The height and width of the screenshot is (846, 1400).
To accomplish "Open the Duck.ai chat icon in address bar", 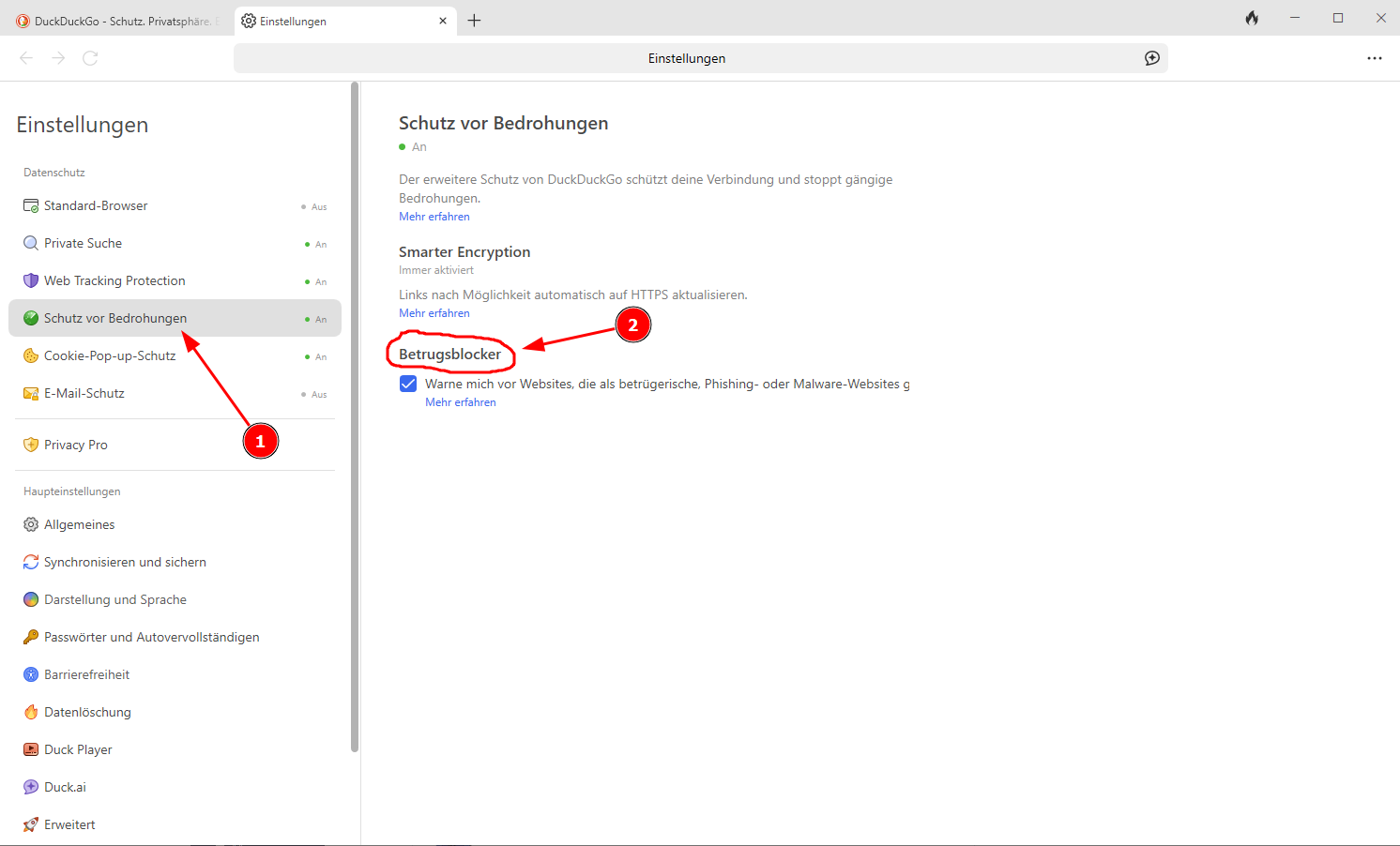I will 1152,58.
